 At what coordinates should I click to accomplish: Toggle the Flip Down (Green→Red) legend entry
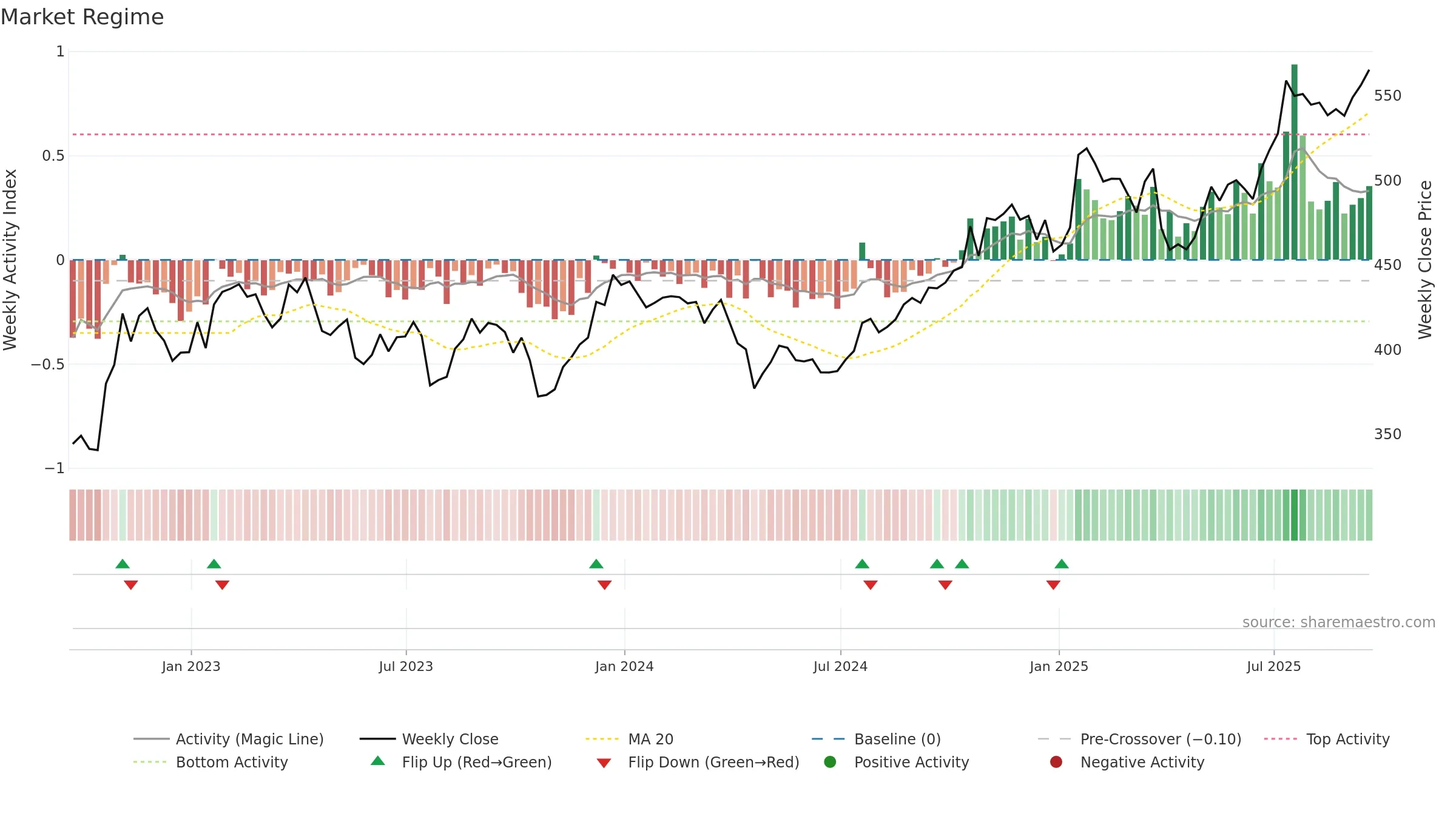pos(698,762)
